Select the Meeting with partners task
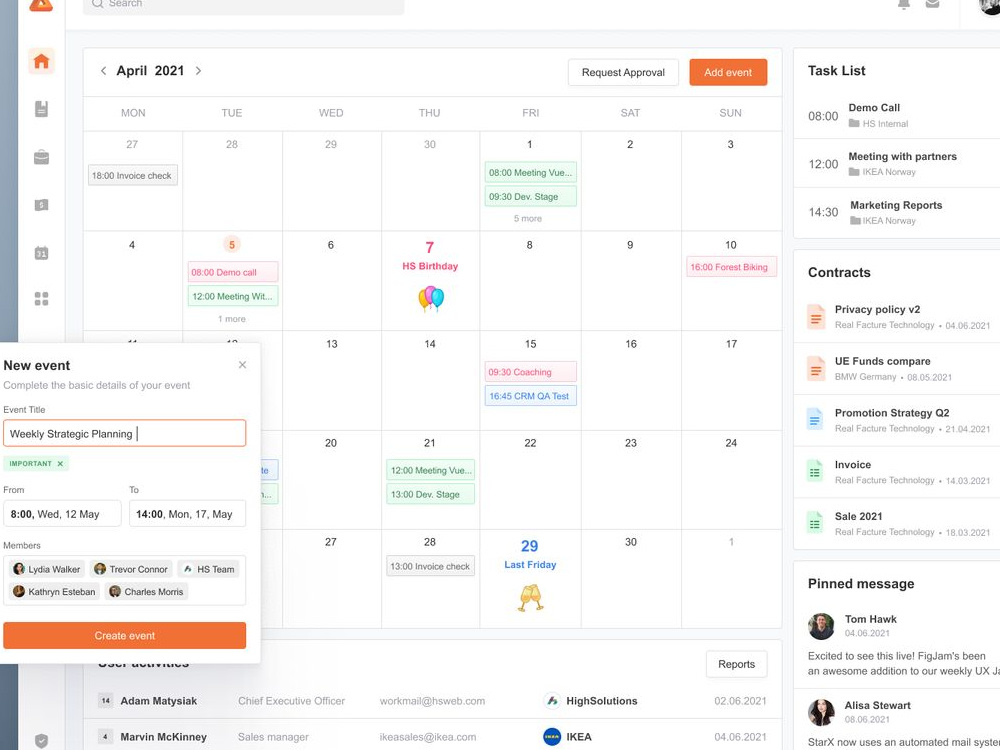This screenshot has height=750, width=1000. 897,164
